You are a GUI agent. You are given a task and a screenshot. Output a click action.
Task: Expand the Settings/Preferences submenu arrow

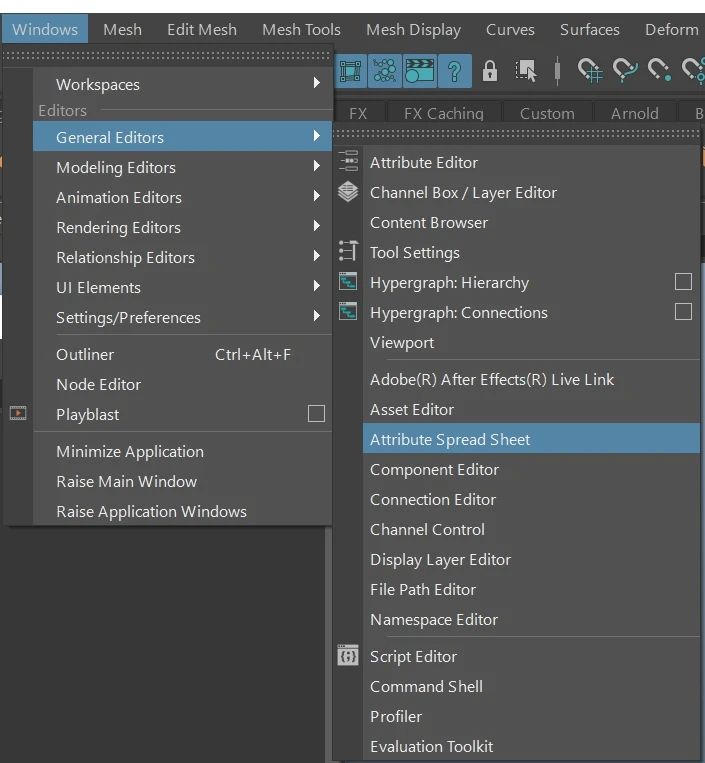coord(317,316)
